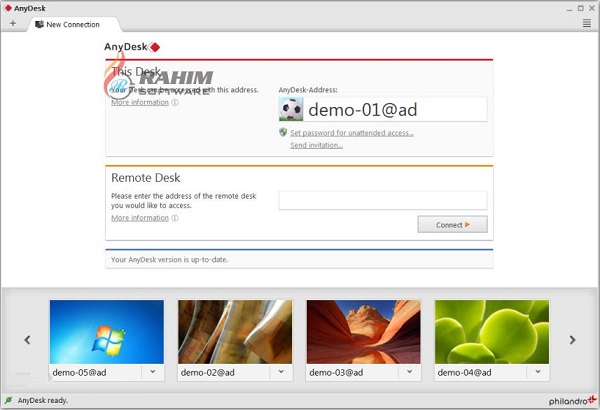The image size is (600, 410).
Task: Click the demo-04@ad label text
Action: [x=465, y=372]
